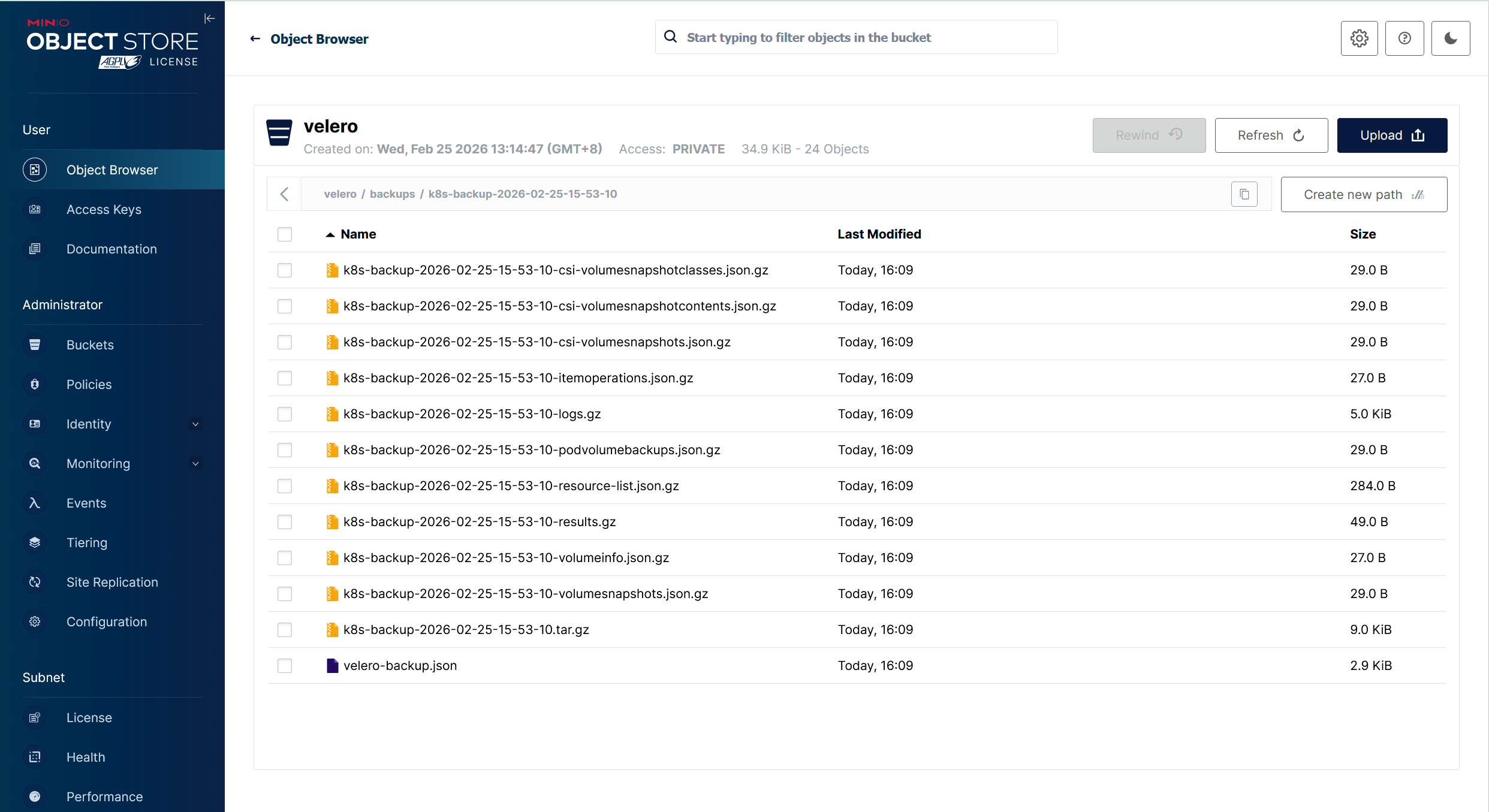
Task: Toggle sorting by the Name column
Action: (358, 234)
